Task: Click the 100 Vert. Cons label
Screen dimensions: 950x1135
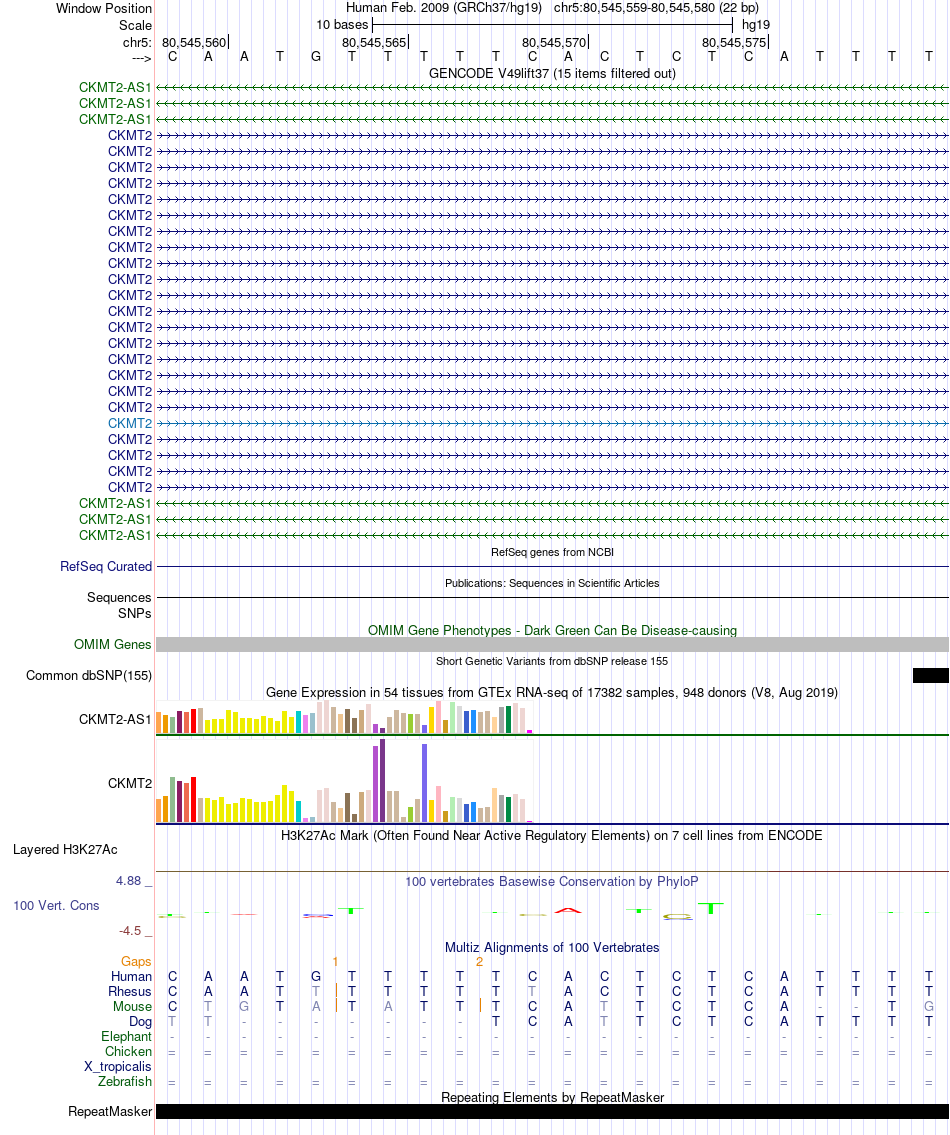Action: pyautogui.click(x=56, y=906)
